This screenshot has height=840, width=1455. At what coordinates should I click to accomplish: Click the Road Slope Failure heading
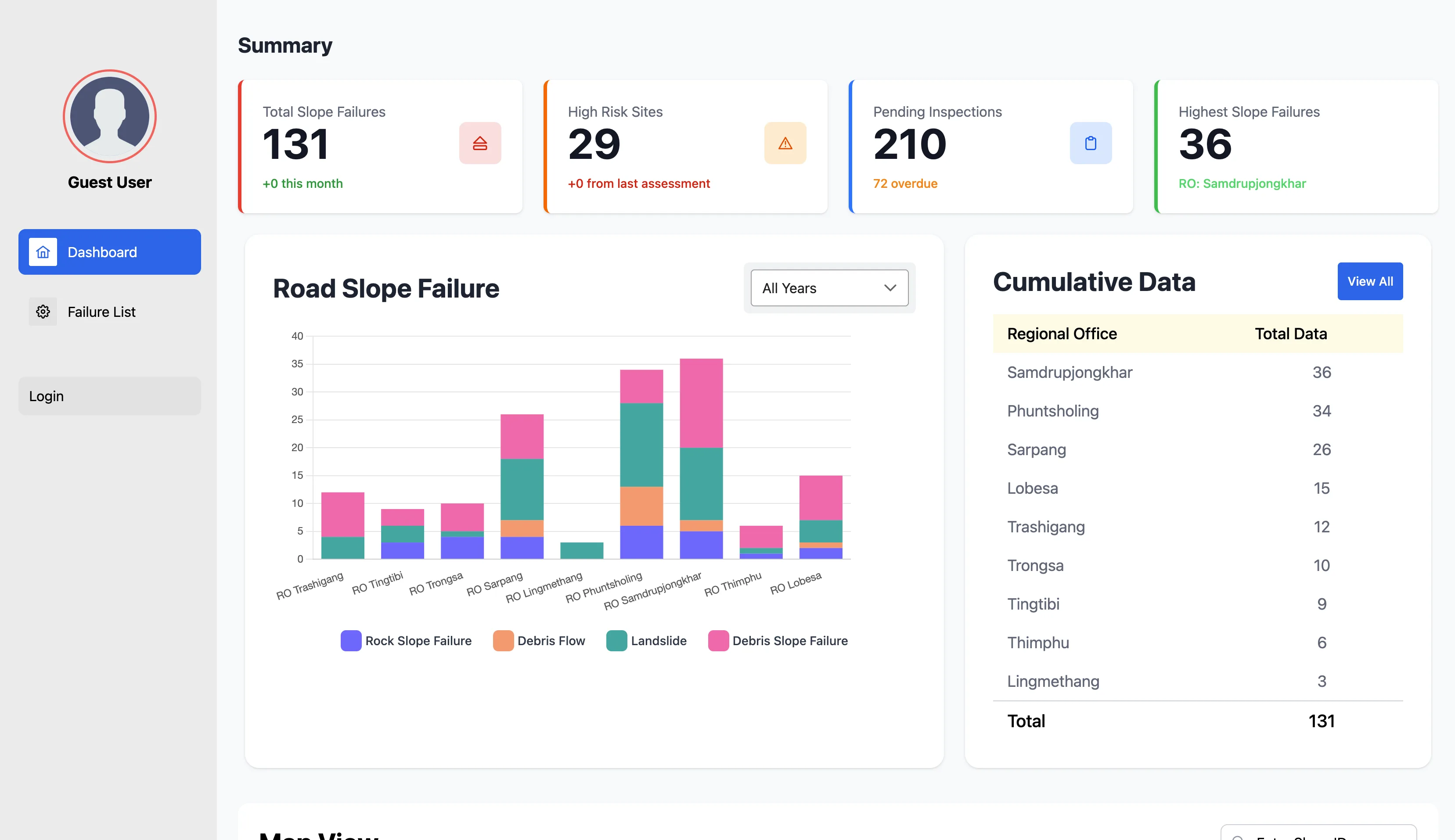click(386, 288)
